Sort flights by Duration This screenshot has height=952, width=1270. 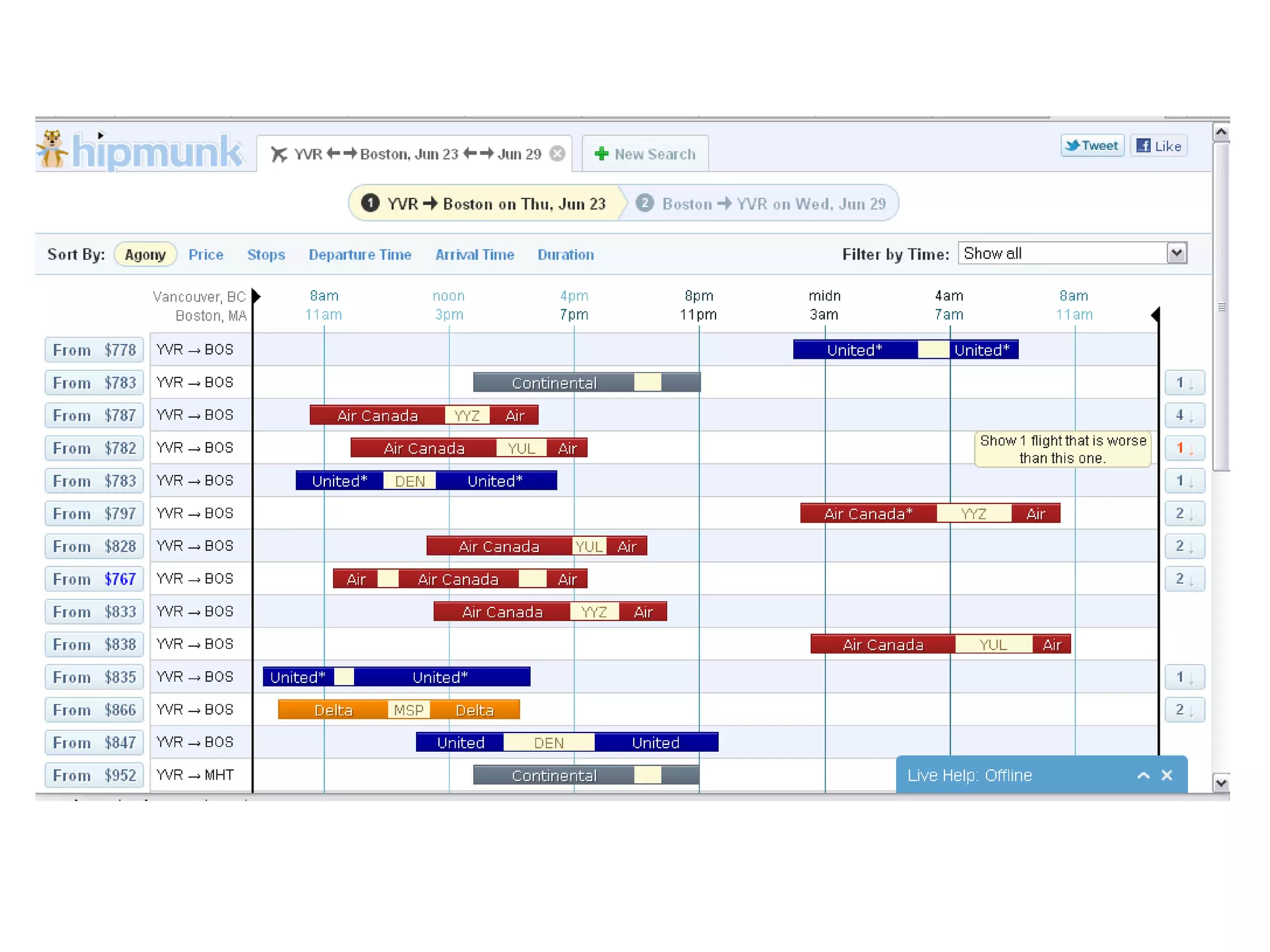click(x=566, y=255)
